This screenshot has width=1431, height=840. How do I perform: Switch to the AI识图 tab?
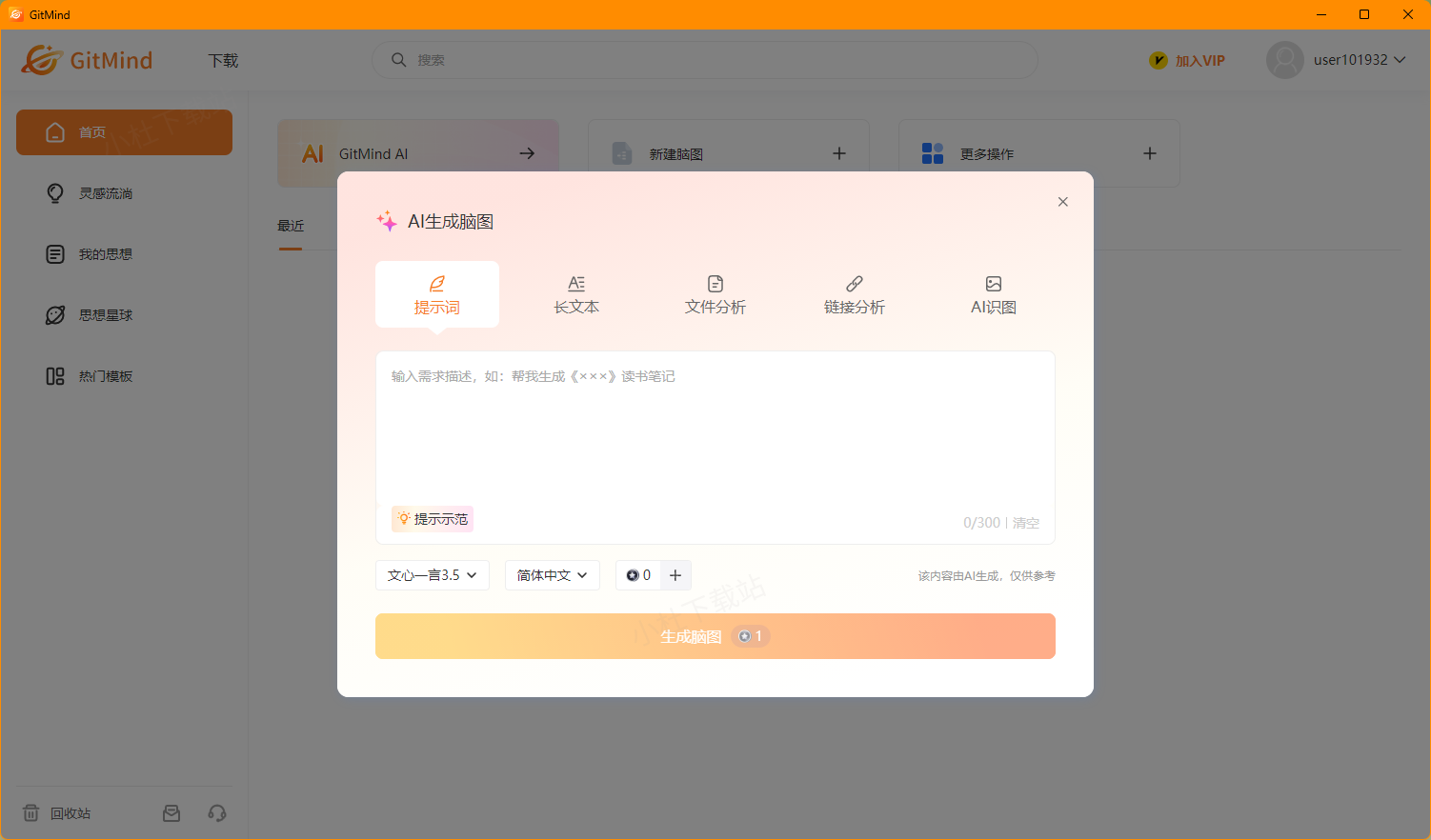click(x=994, y=294)
